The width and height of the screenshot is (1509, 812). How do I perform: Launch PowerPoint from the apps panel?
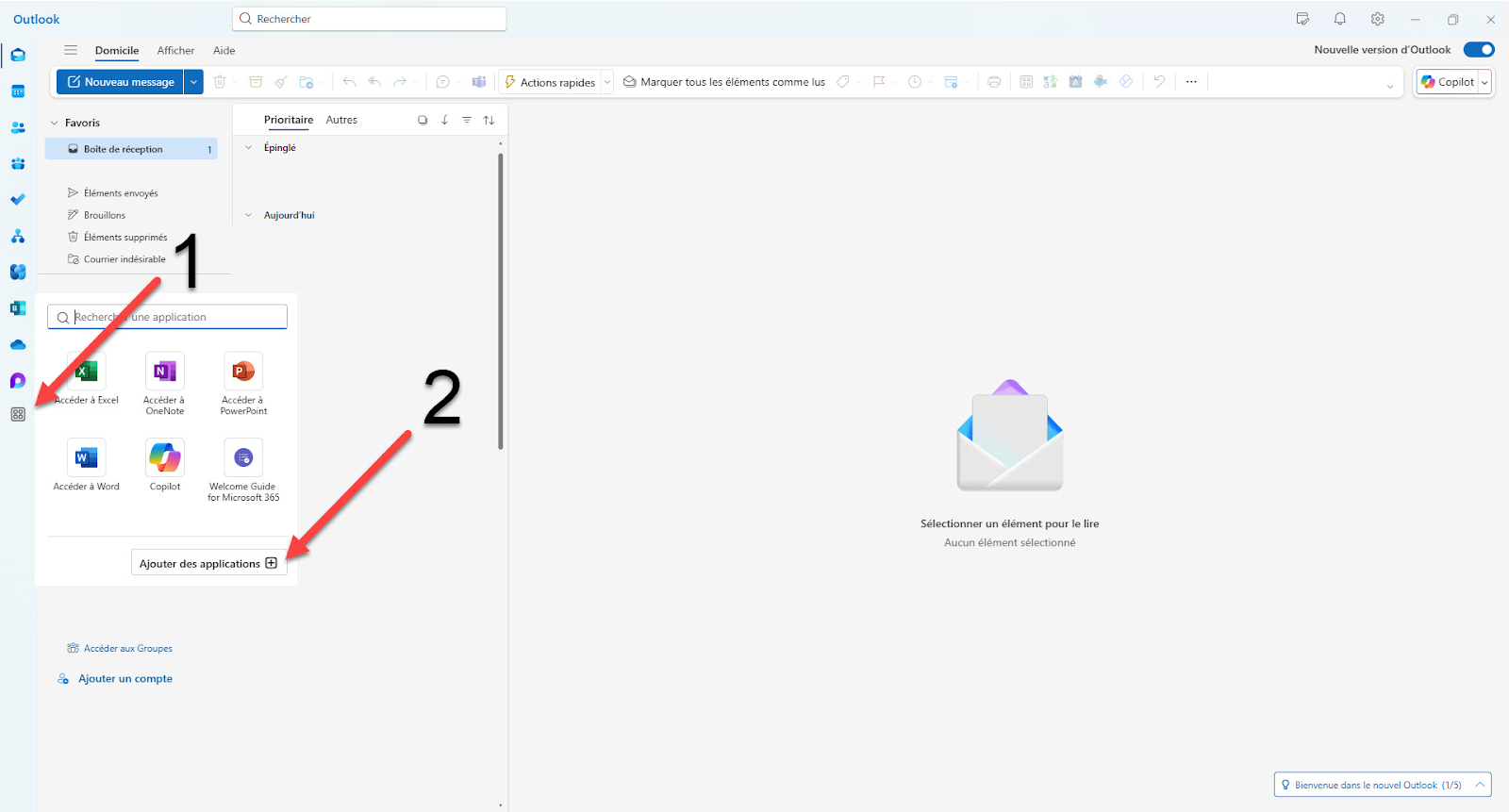243,373
